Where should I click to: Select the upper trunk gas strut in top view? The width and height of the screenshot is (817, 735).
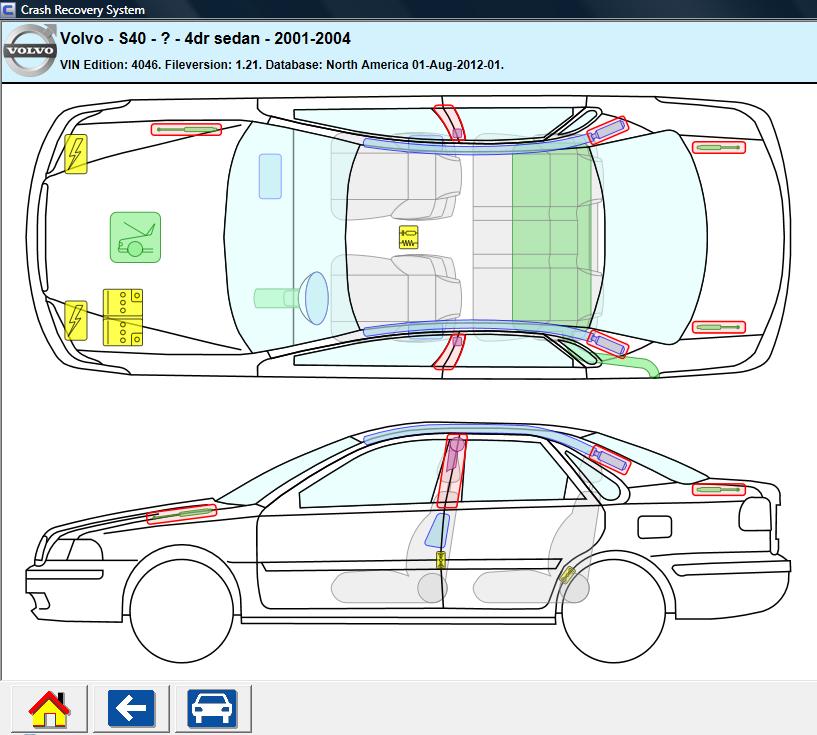(719, 147)
